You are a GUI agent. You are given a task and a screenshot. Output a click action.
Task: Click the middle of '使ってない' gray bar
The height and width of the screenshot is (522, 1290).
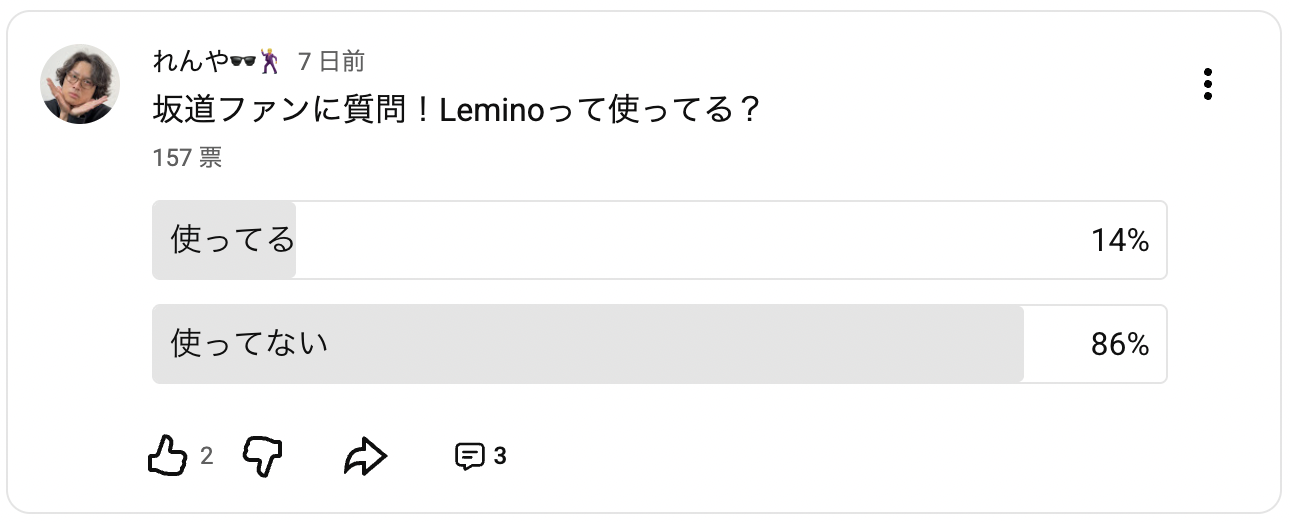click(588, 344)
